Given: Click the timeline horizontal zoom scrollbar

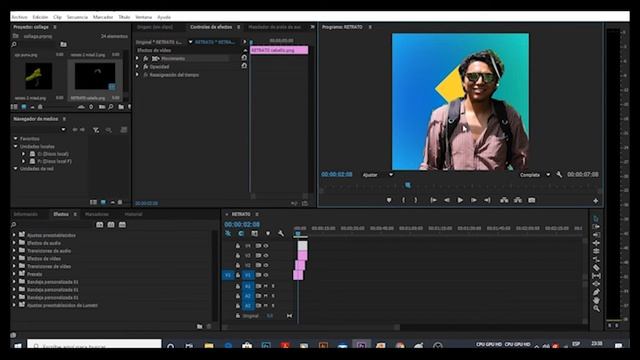Looking at the screenshot, I should pyautogui.click(x=312, y=327).
